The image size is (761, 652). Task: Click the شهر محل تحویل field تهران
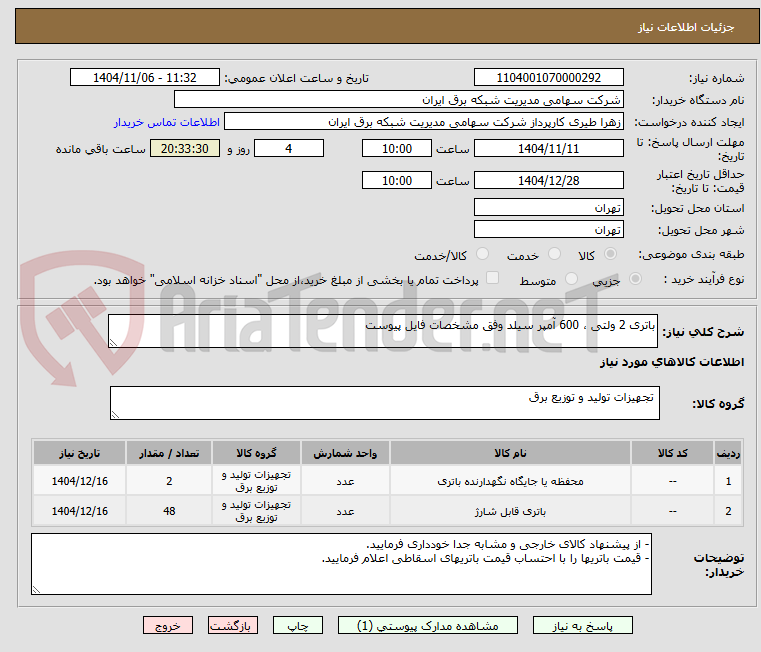pyautogui.click(x=548, y=229)
